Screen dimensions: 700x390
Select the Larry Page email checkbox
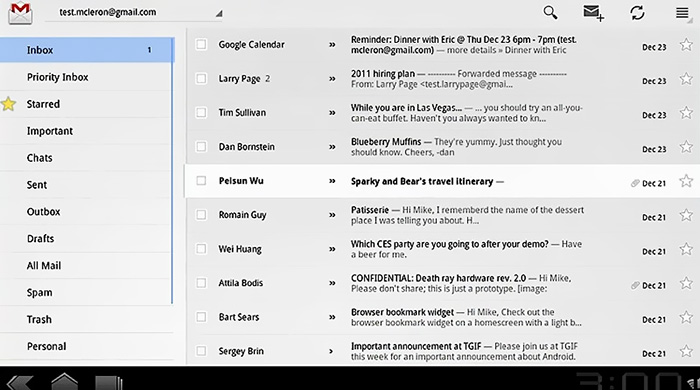[x=201, y=79]
